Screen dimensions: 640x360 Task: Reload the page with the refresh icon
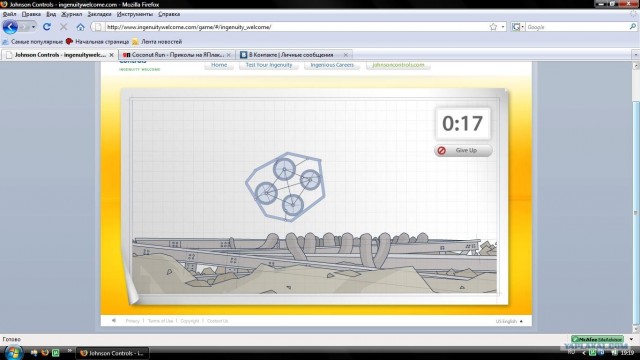point(47,27)
